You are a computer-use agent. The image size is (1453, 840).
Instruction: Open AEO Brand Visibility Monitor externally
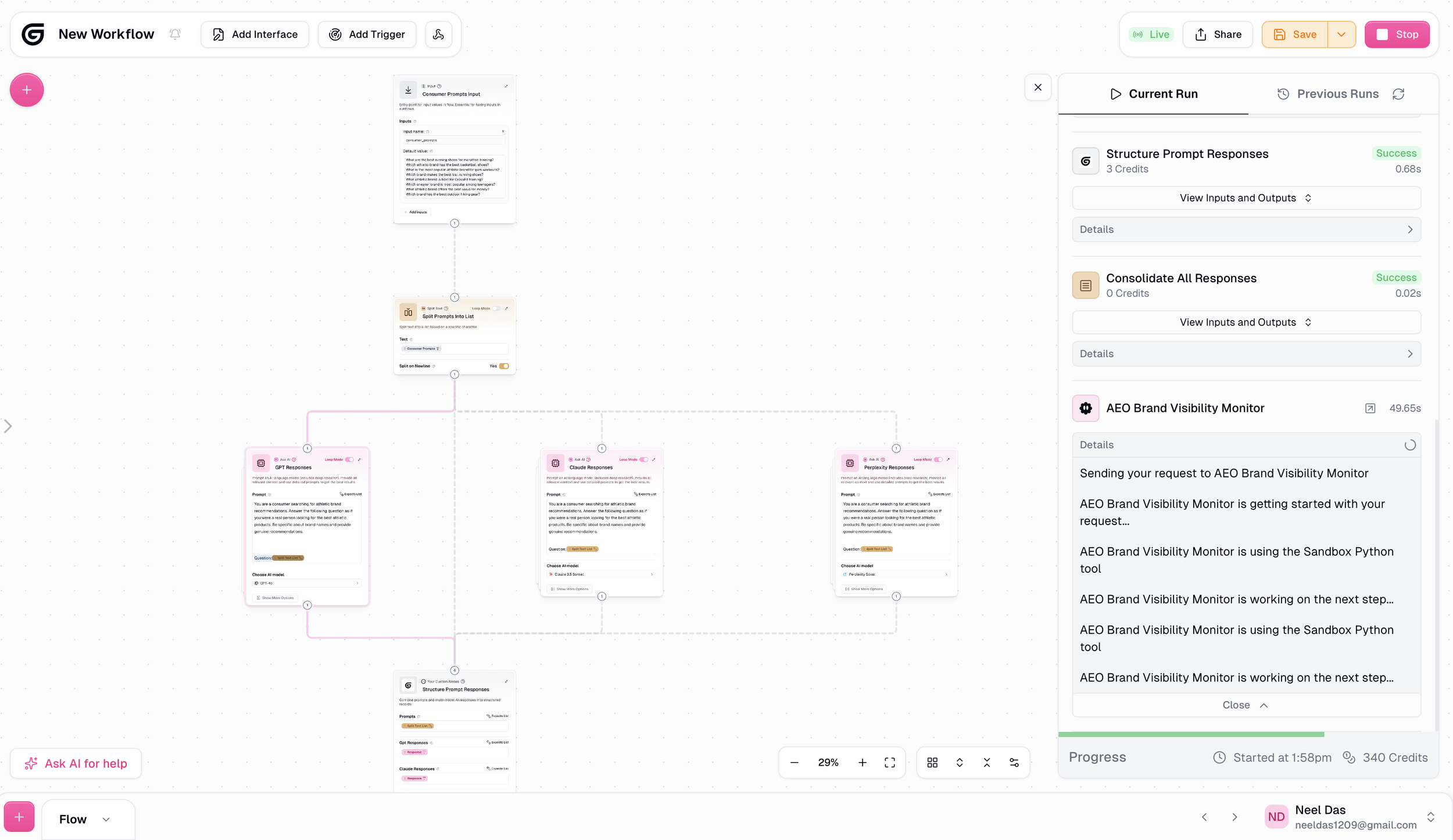[x=1370, y=408]
